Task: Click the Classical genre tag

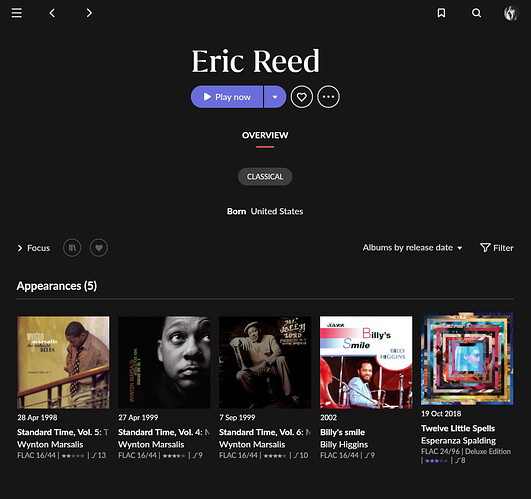Action: pyautogui.click(x=265, y=176)
